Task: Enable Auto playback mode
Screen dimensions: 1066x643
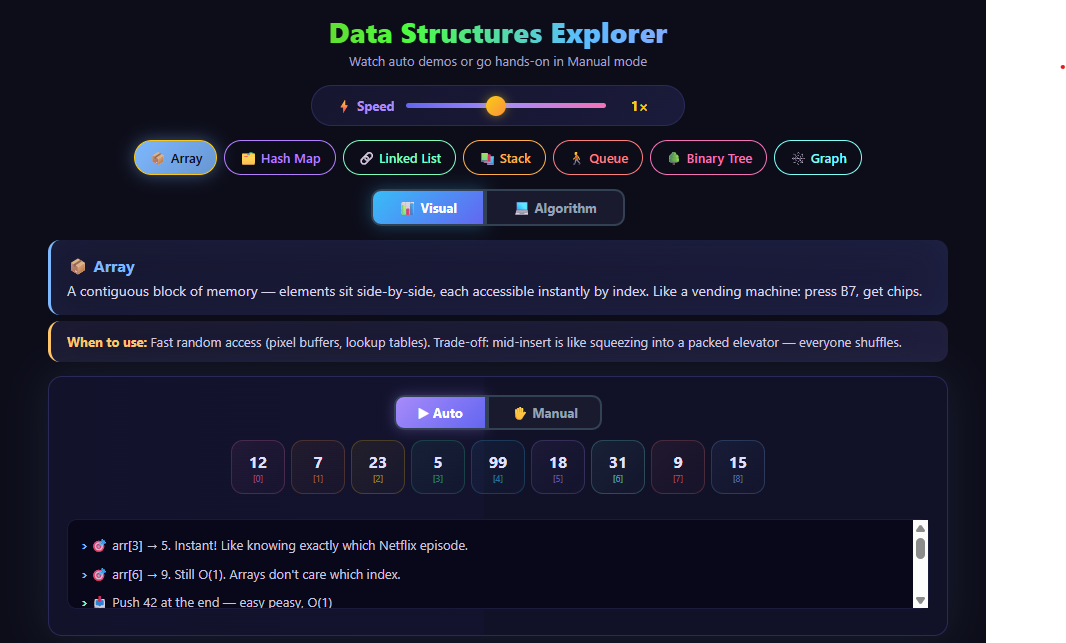Action: pos(440,412)
